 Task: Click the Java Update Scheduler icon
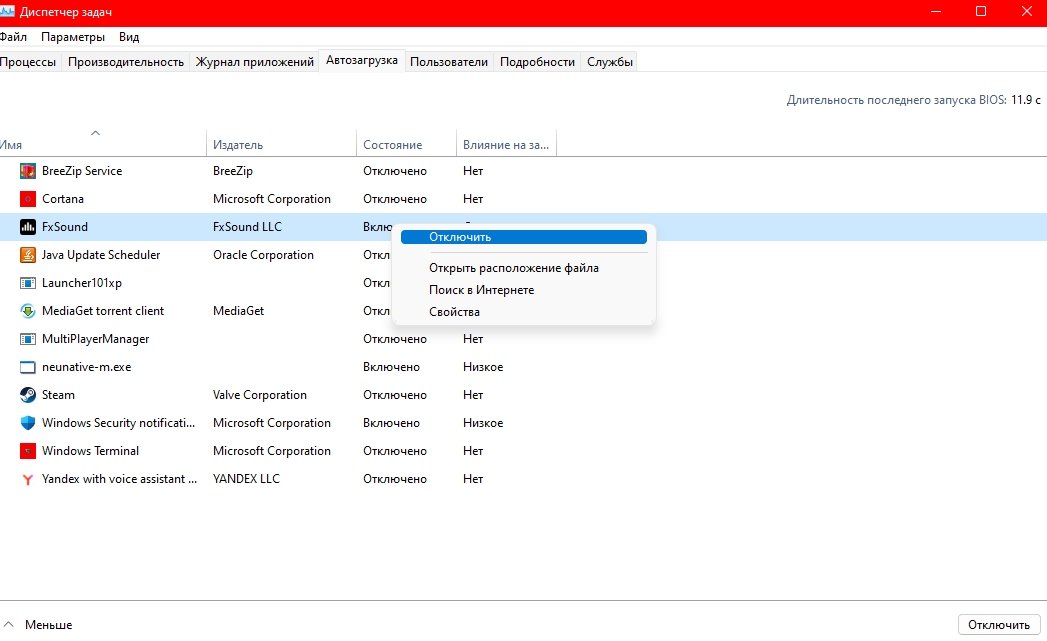coord(27,255)
